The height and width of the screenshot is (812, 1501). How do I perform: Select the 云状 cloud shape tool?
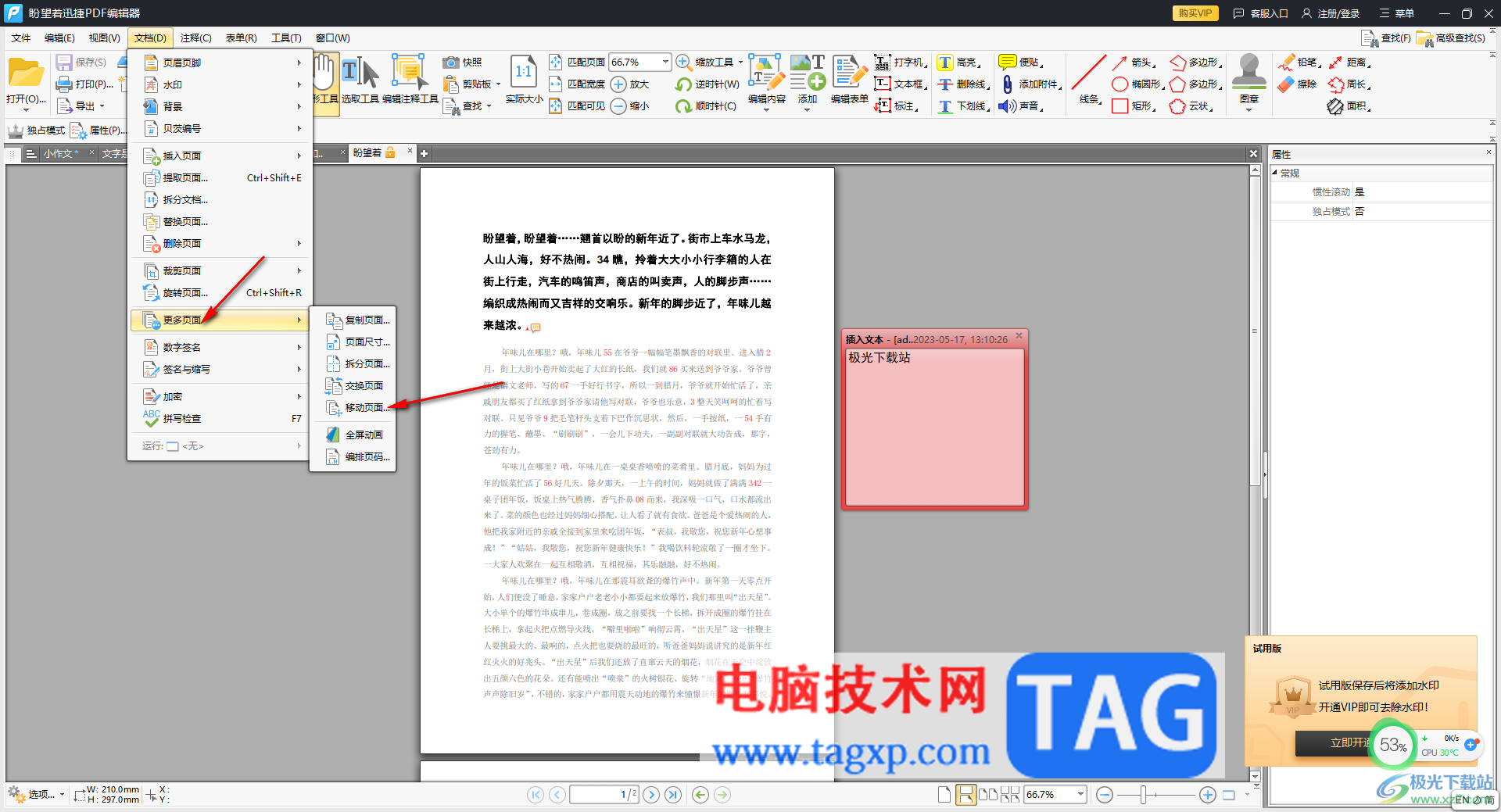click(1192, 106)
